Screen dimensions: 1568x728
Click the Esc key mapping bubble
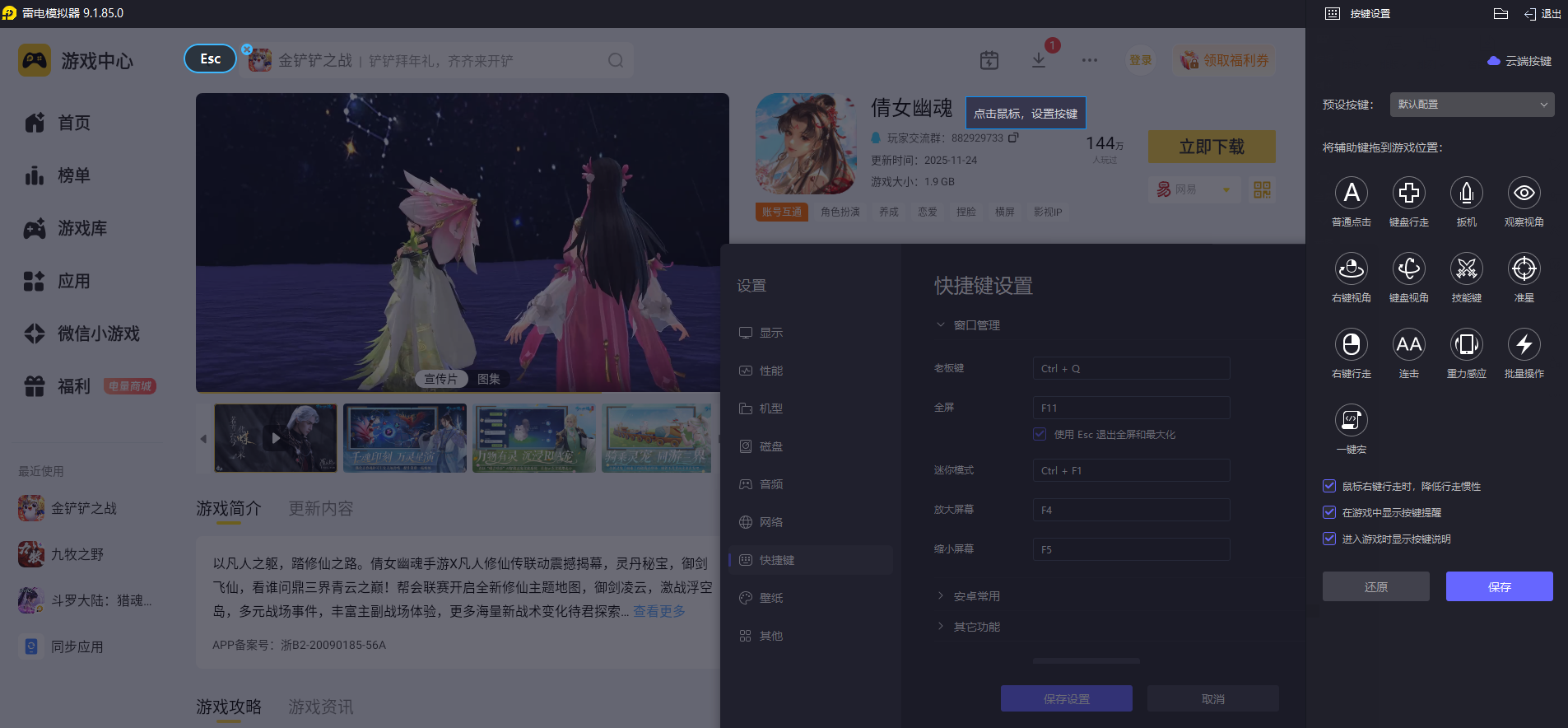210,58
